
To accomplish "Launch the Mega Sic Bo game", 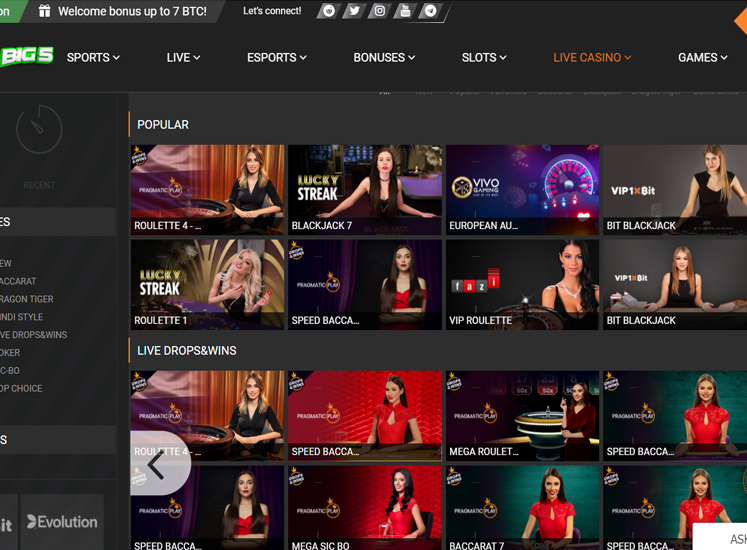I will 365,507.
